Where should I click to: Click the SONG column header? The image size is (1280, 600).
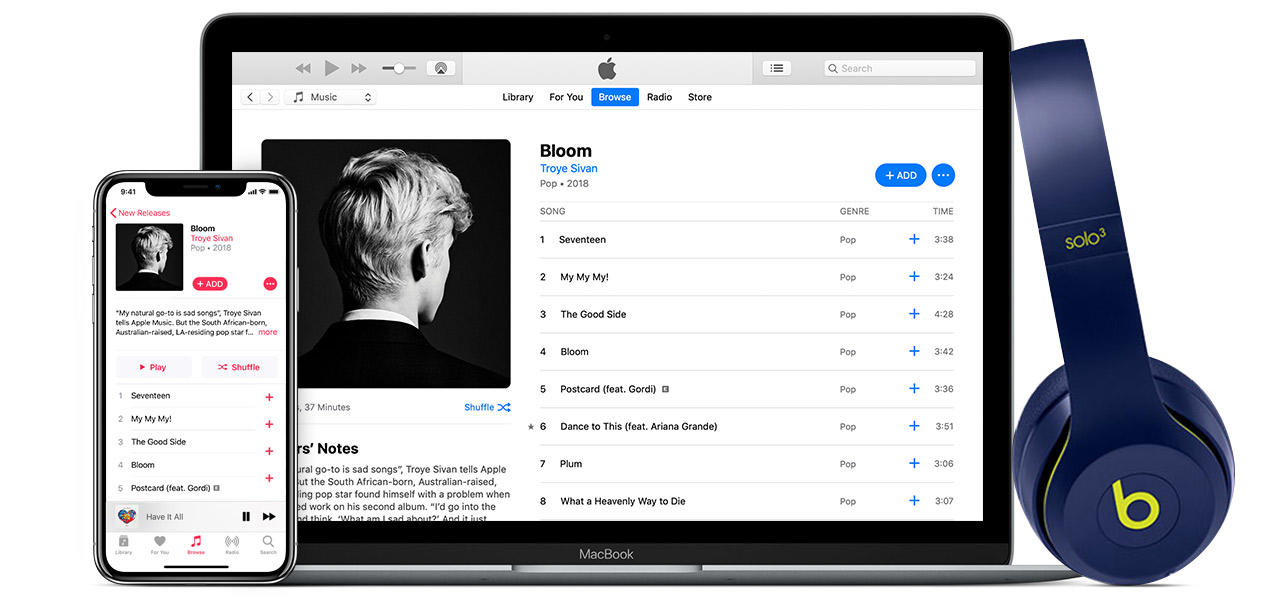(x=553, y=211)
